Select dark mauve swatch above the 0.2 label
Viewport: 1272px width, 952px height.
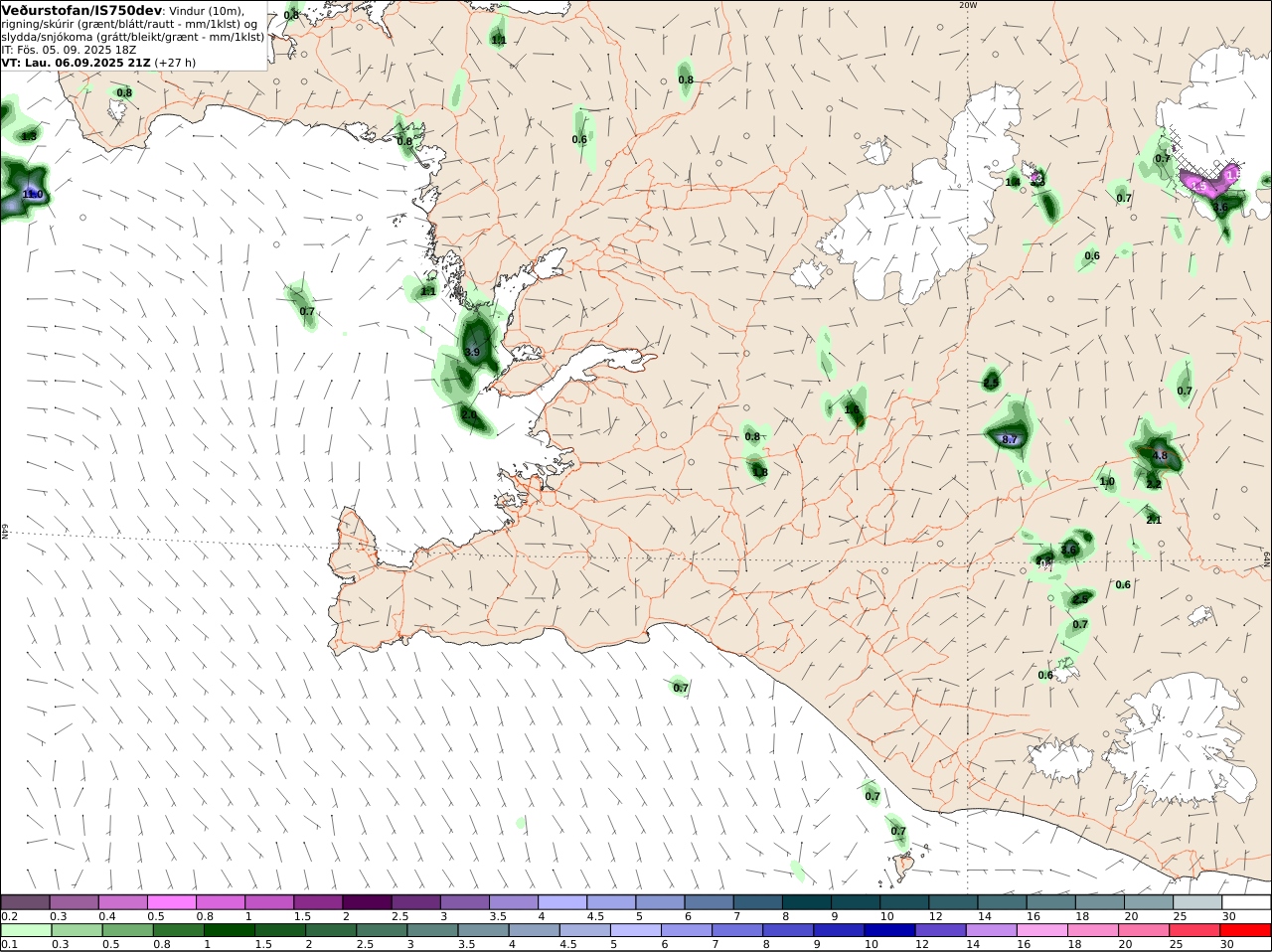25,902
